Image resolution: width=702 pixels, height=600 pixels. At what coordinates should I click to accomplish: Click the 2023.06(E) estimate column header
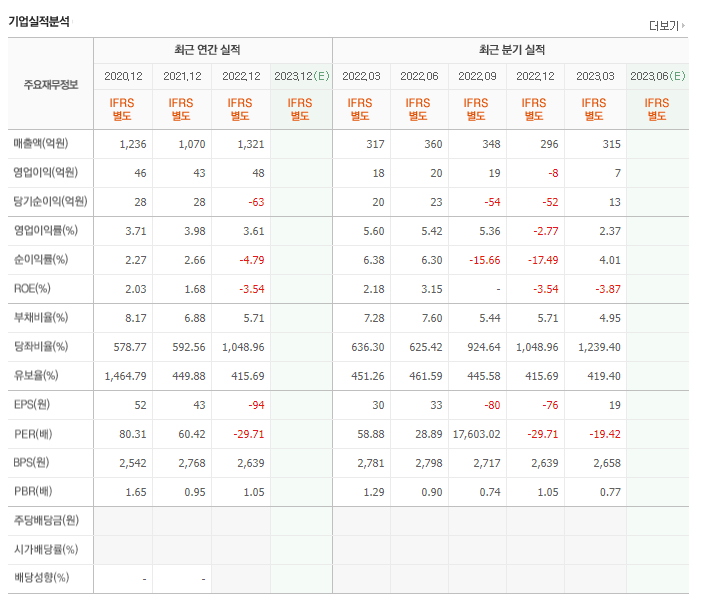point(658,76)
